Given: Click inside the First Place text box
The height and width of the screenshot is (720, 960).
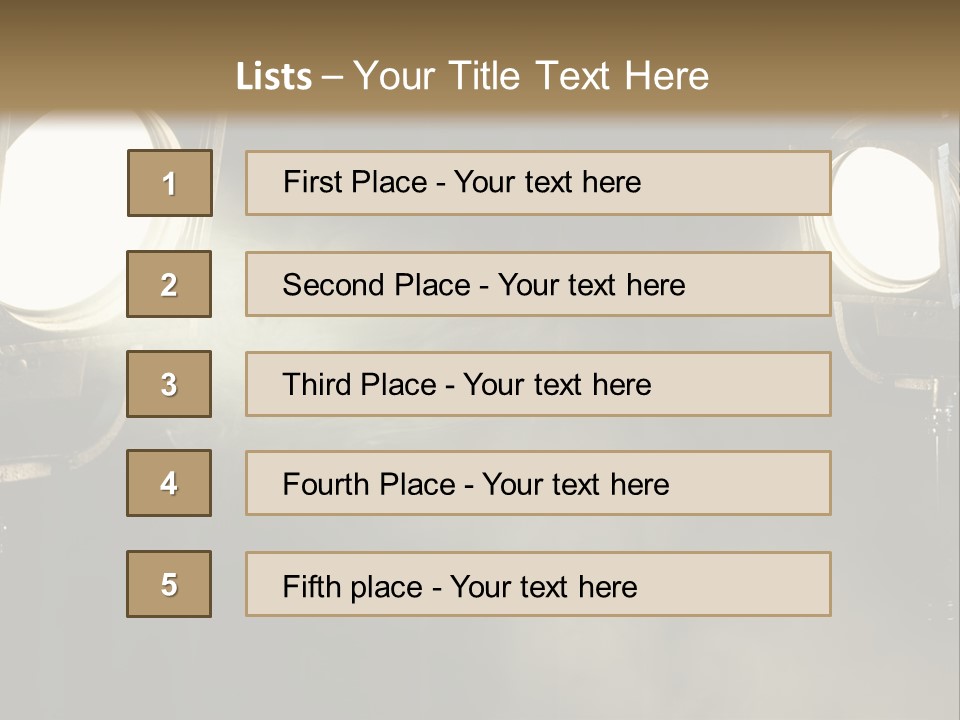Looking at the screenshot, I should [538, 183].
